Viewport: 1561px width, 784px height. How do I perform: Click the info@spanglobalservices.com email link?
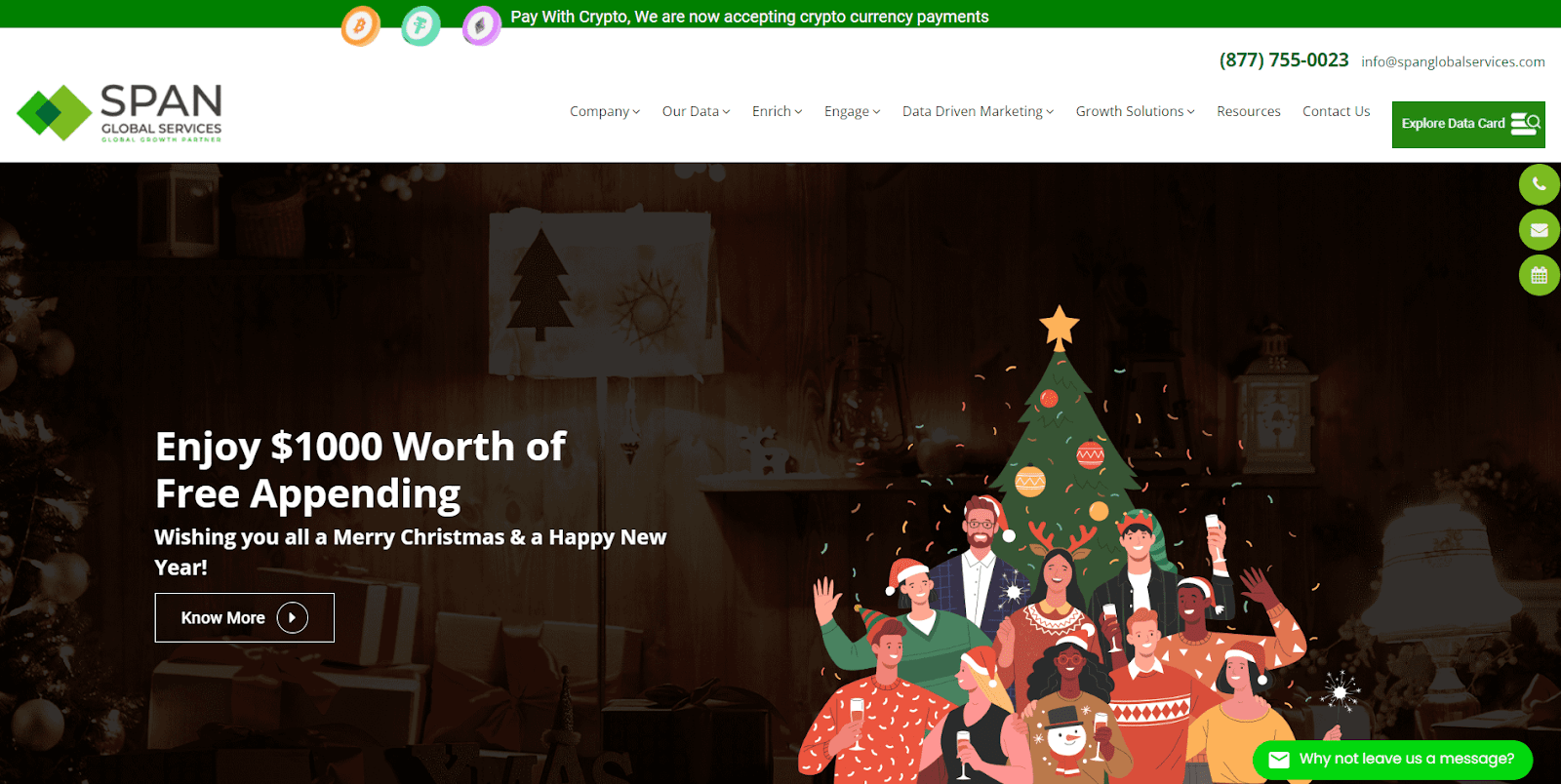[1453, 61]
